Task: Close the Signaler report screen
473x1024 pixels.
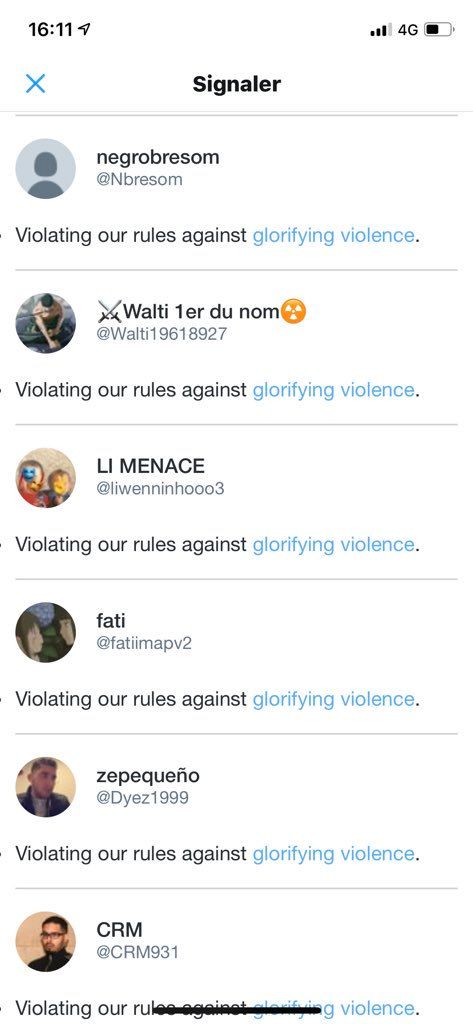Action: [x=35, y=83]
